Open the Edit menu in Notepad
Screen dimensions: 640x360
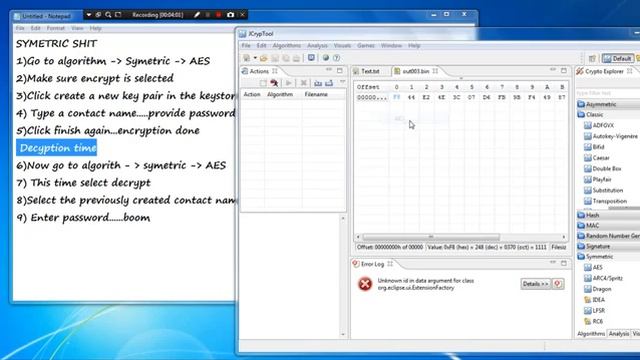36,28
